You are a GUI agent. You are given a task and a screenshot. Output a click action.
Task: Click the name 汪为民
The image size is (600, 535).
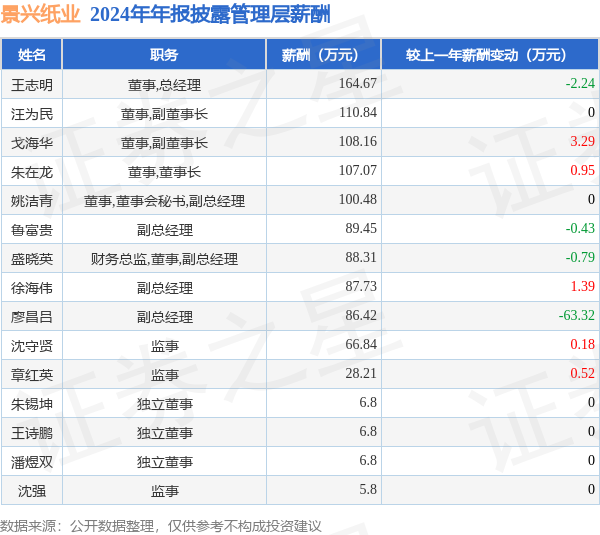(x=32, y=114)
